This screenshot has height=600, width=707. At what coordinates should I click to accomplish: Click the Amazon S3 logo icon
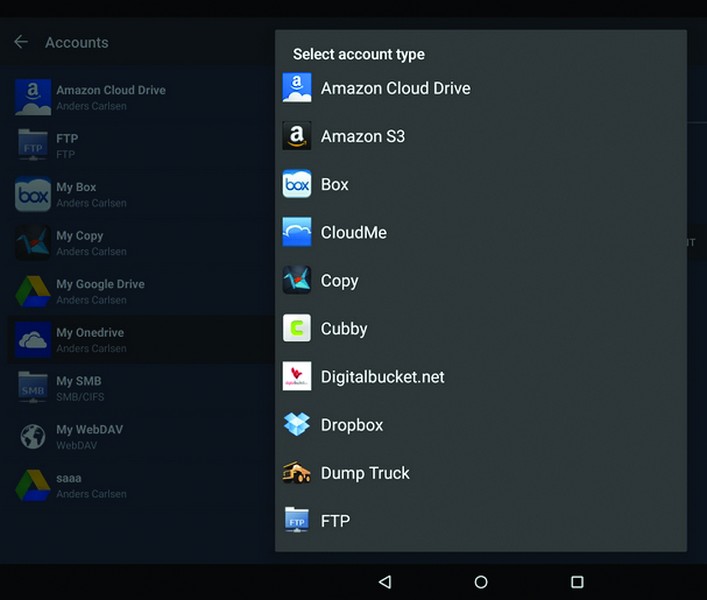297,135
